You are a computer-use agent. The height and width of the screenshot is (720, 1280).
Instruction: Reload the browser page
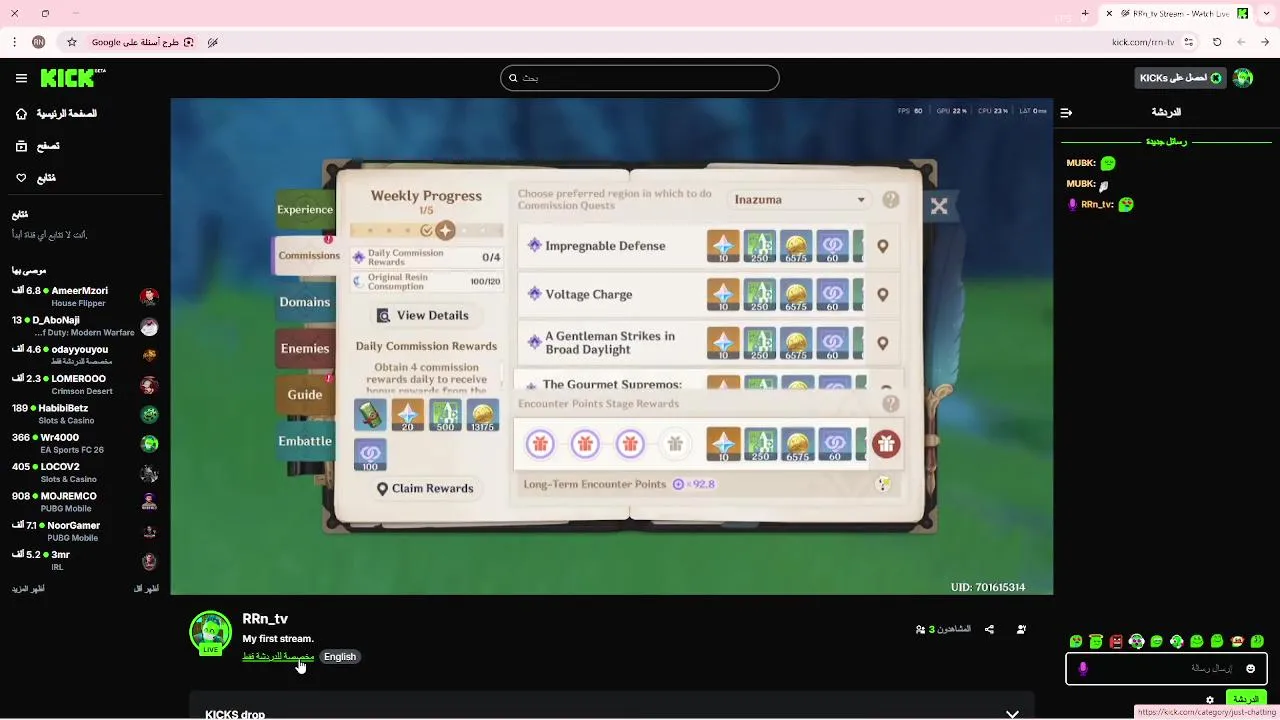[x=1217, y=42]
